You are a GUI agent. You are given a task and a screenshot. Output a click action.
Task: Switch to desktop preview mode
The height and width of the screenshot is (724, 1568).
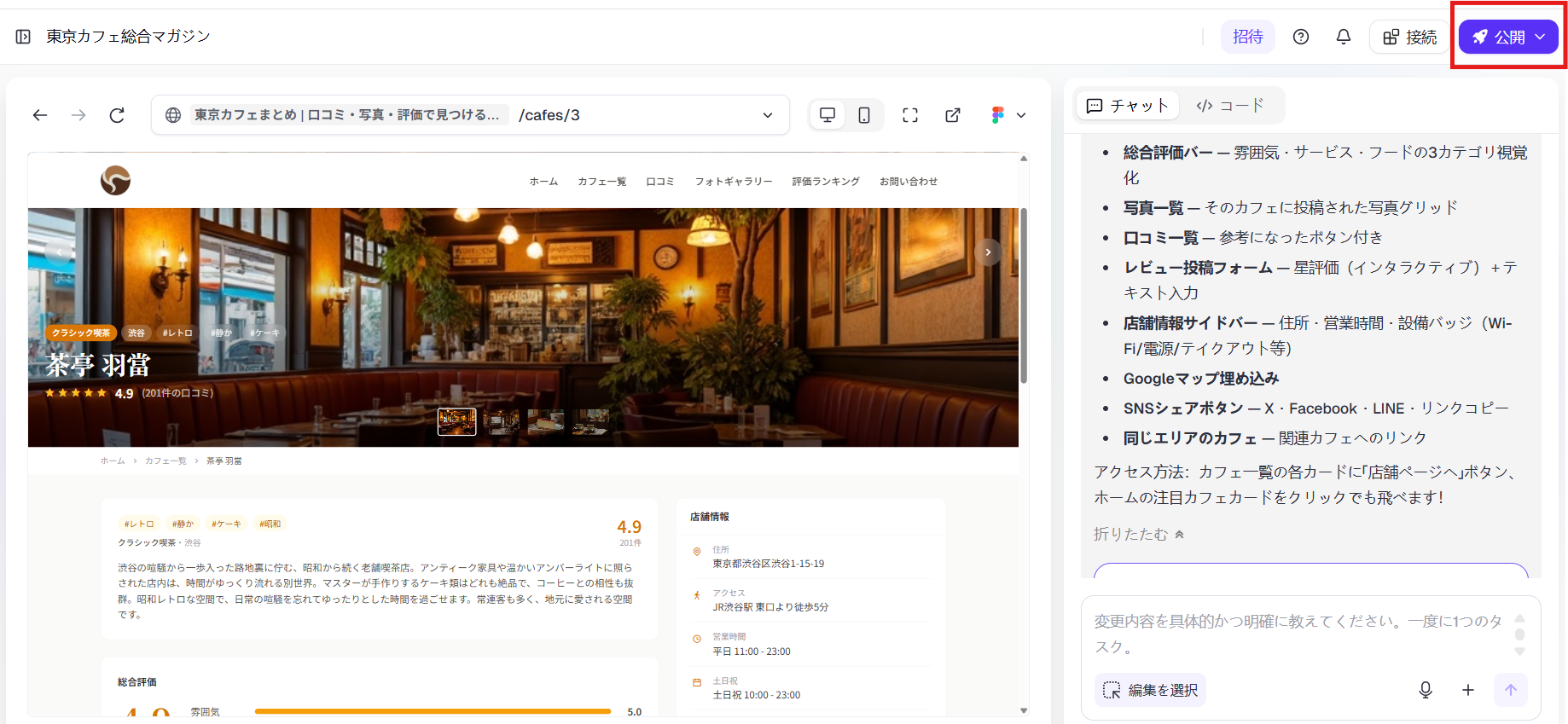[828, 115]
